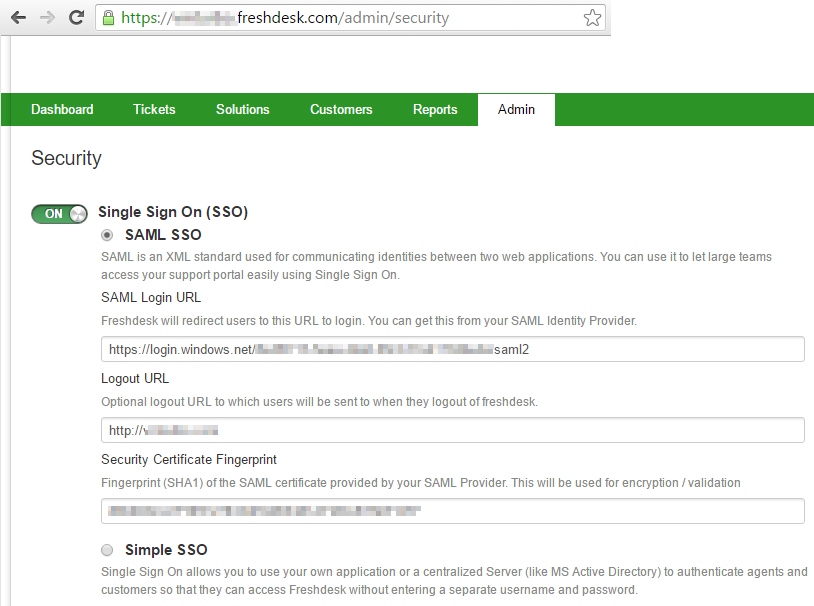Click the Security Certificate Fingerprint field
814x606 pixels.
tap(453, 511)
